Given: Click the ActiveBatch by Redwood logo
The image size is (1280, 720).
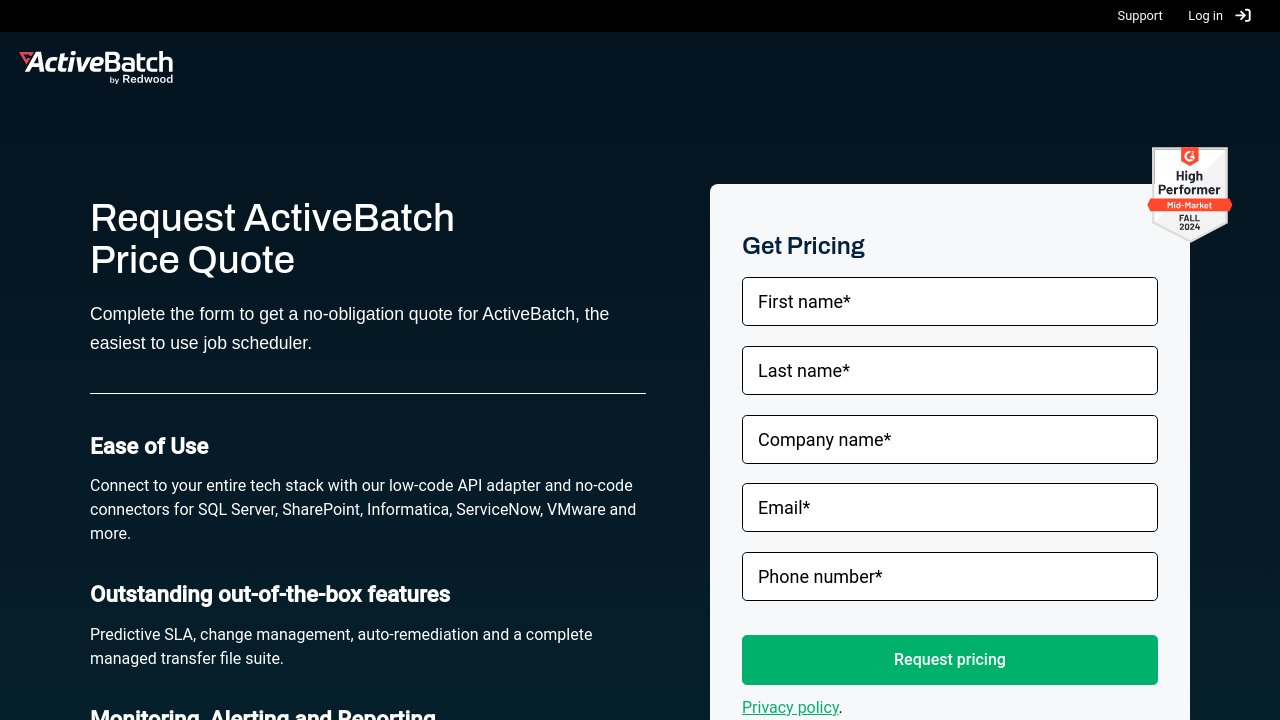Looking at the screenshot, I should [96, 67].
